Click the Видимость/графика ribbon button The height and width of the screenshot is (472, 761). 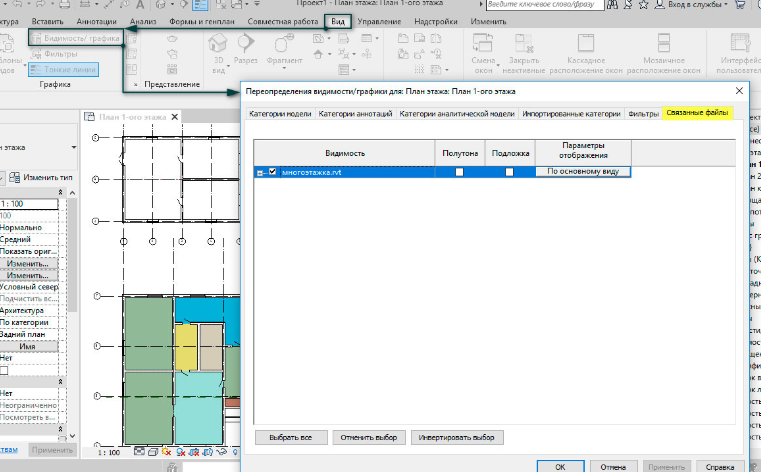pyautogui.click(x=75, y=38)
